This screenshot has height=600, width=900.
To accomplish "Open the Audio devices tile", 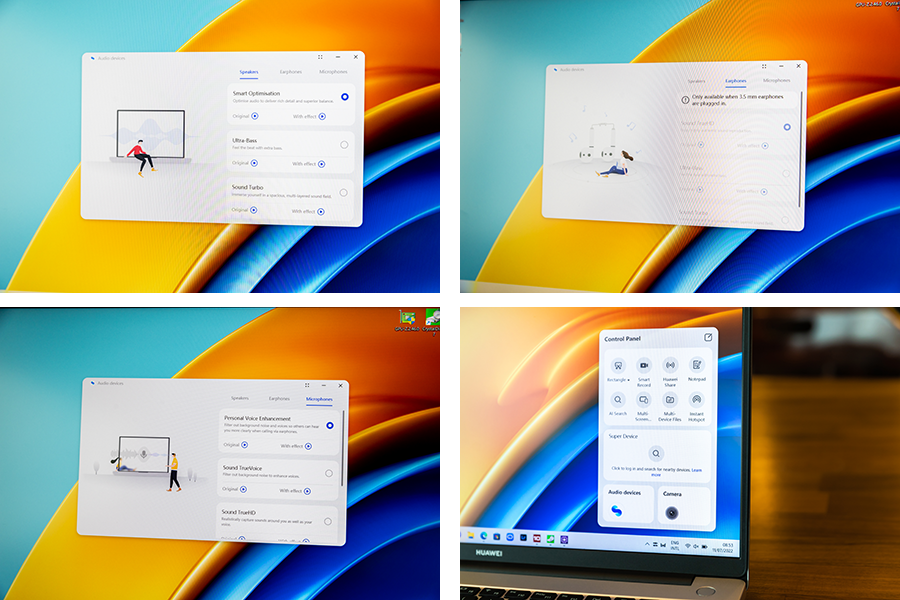I will click(617, 512).
